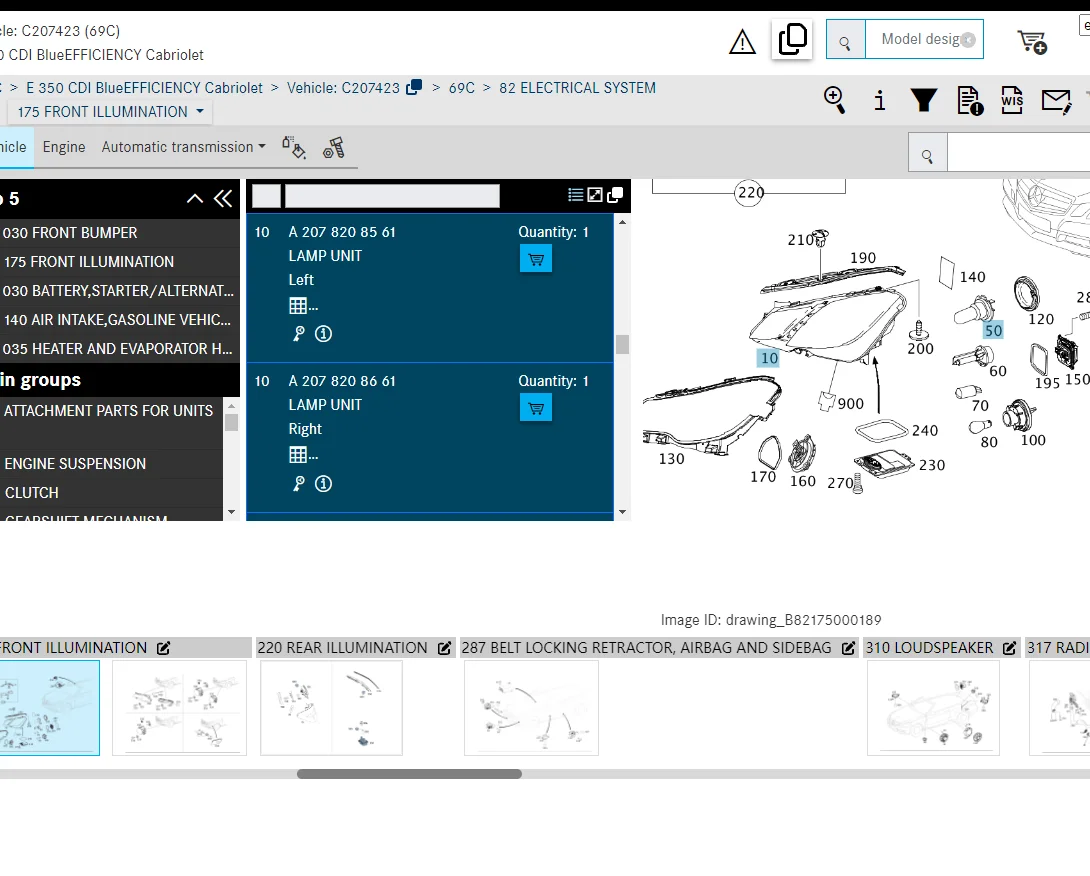Clear the Model designation search field
This screenshot has height=876, width=1090.
click(x=968, y=40)
